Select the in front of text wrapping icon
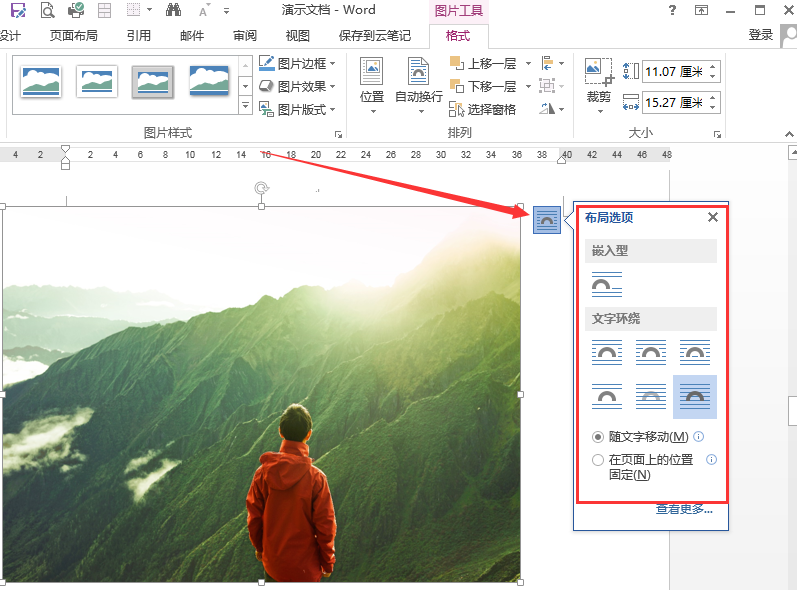Viewport: 797px width, 590px height. [695, 397]
